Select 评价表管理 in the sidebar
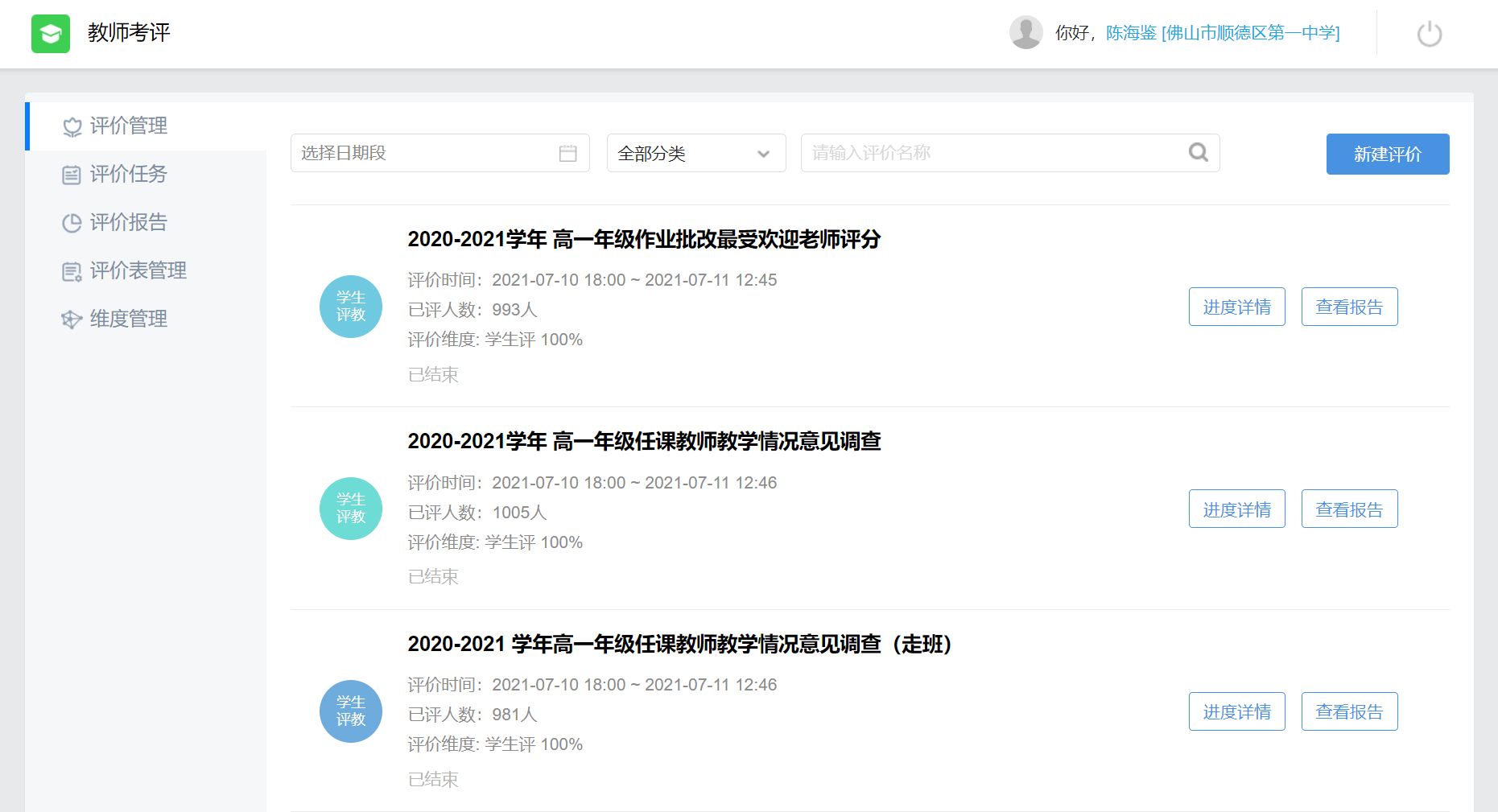This screenshot has width=1498, height=812. [138, 270]
